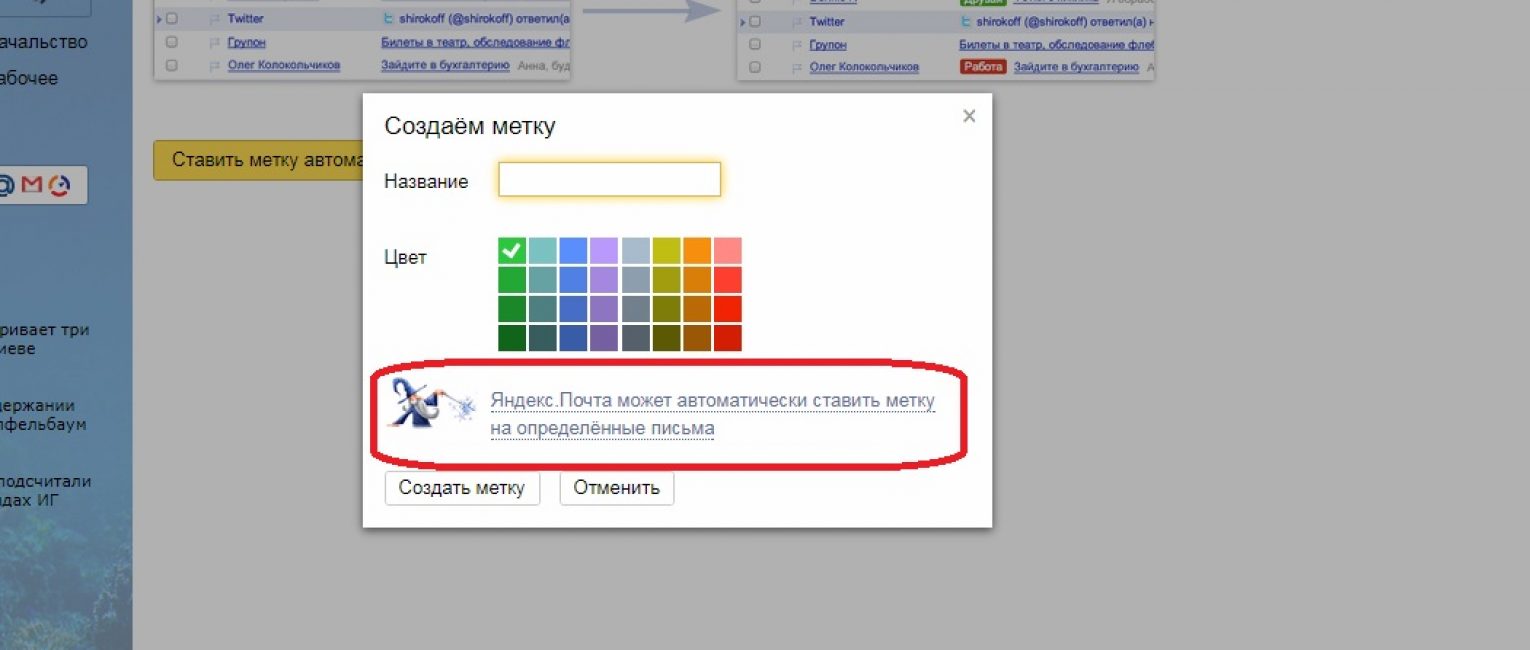Select the gray swatch in third row
The width and height of the screenshot is (1530, 650).
[635, 309]
